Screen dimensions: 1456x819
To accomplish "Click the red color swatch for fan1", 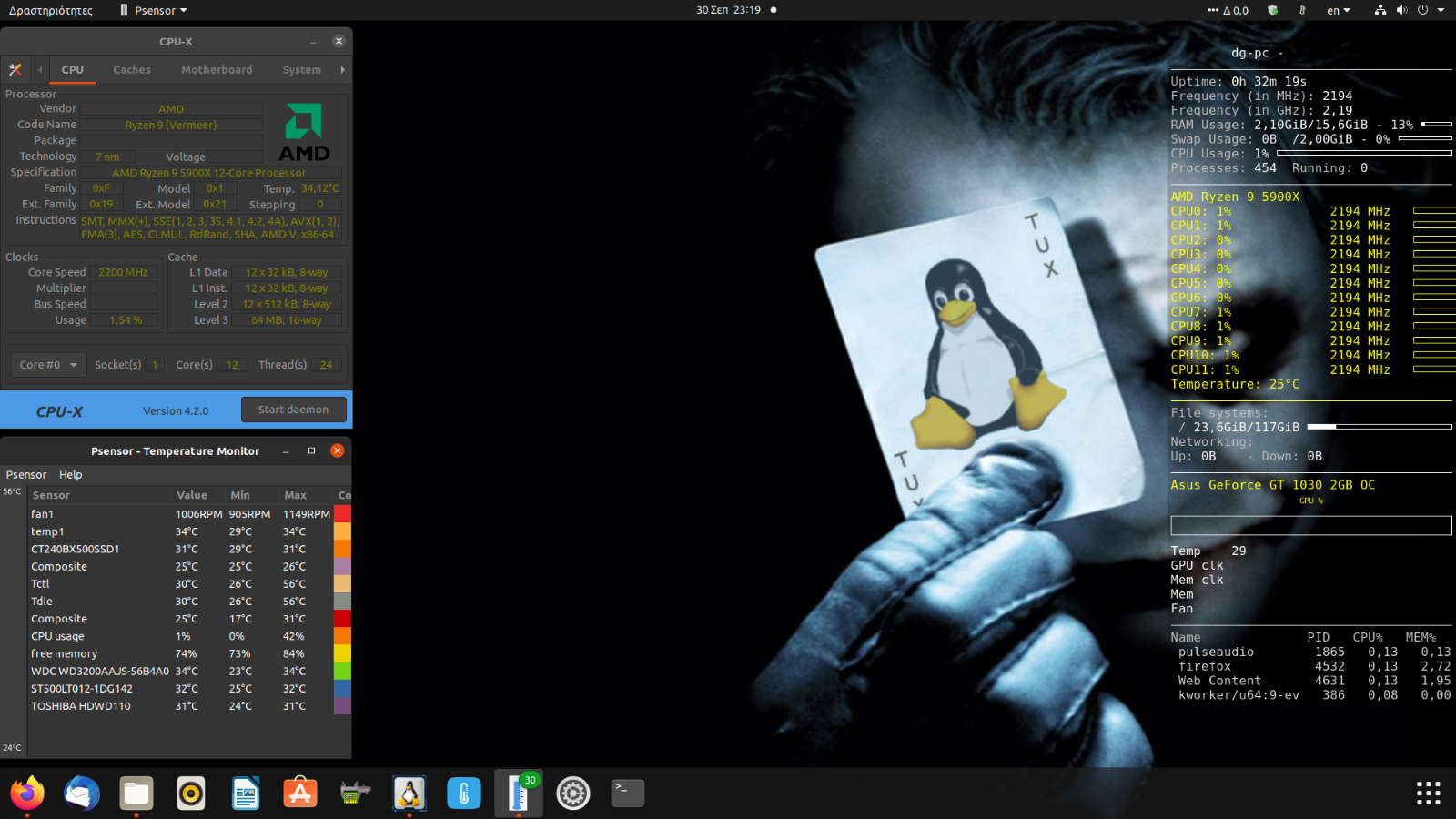I will pyautogui.click(x=342, y=514).
